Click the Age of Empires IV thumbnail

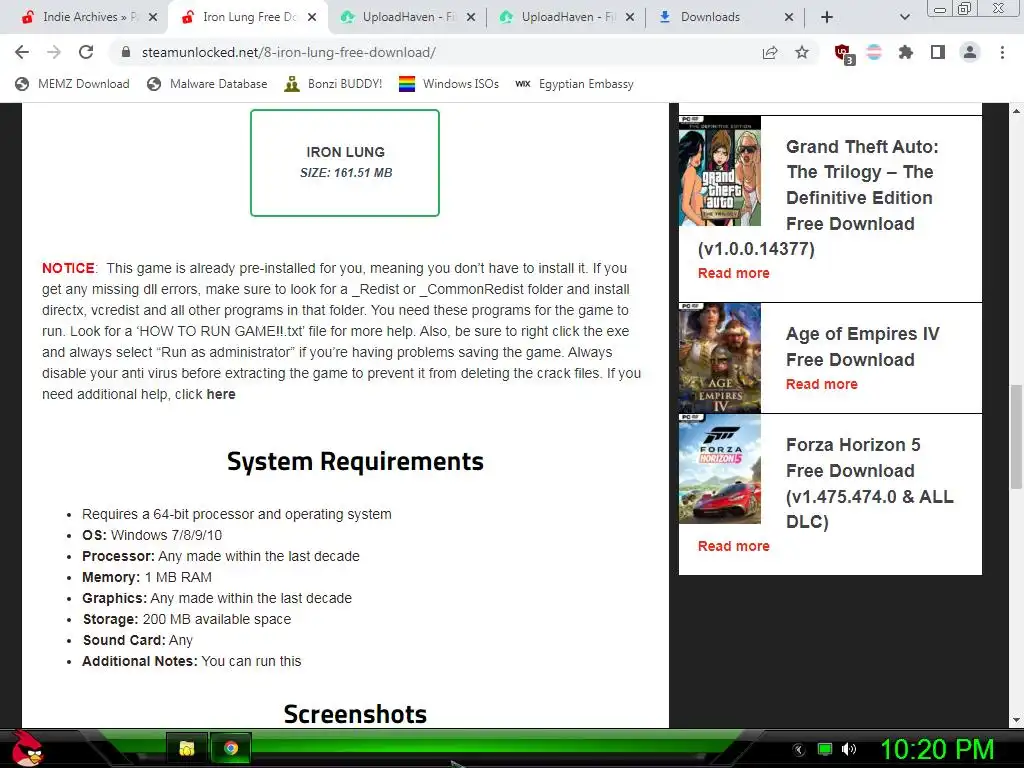pos(720,358)
